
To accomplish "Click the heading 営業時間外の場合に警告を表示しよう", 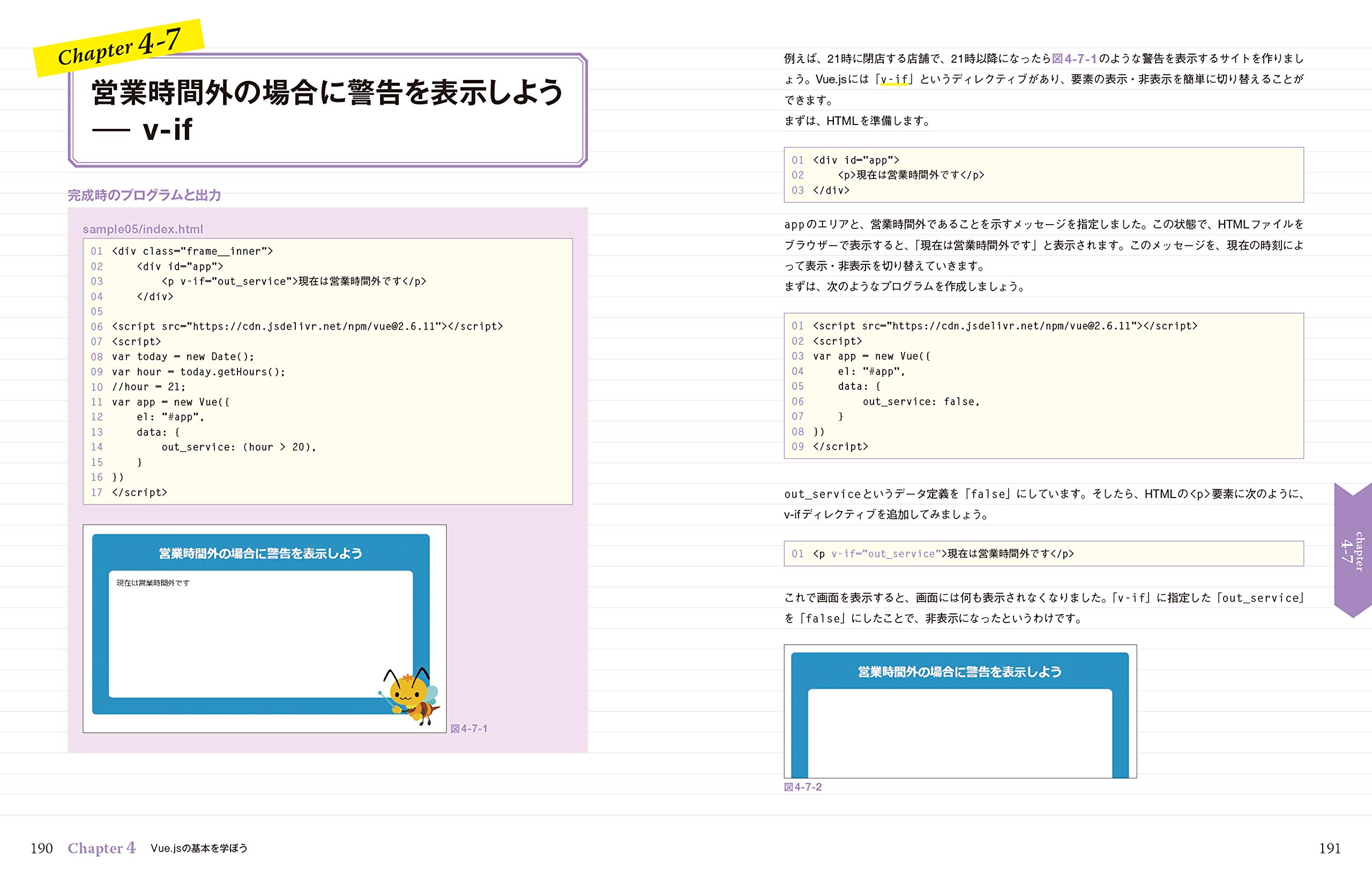I will coord(327,93).
